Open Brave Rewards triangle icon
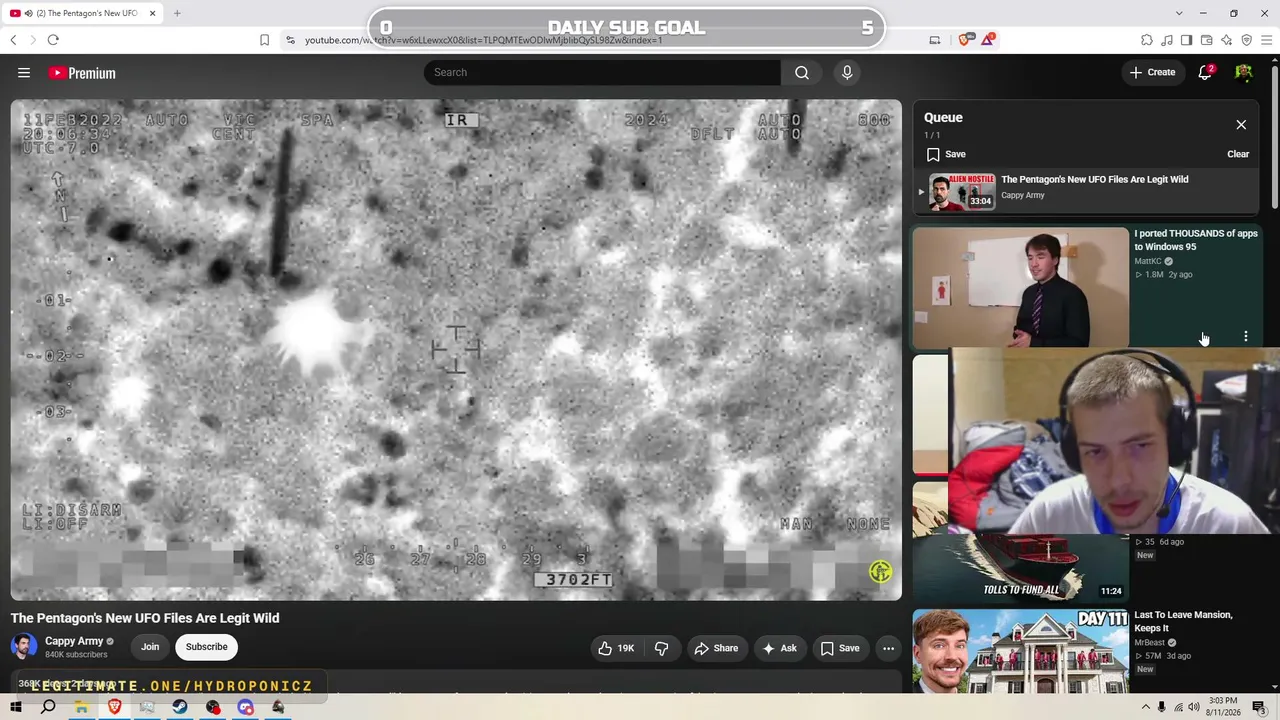1280x720 pixels. (x=988, y=40)
